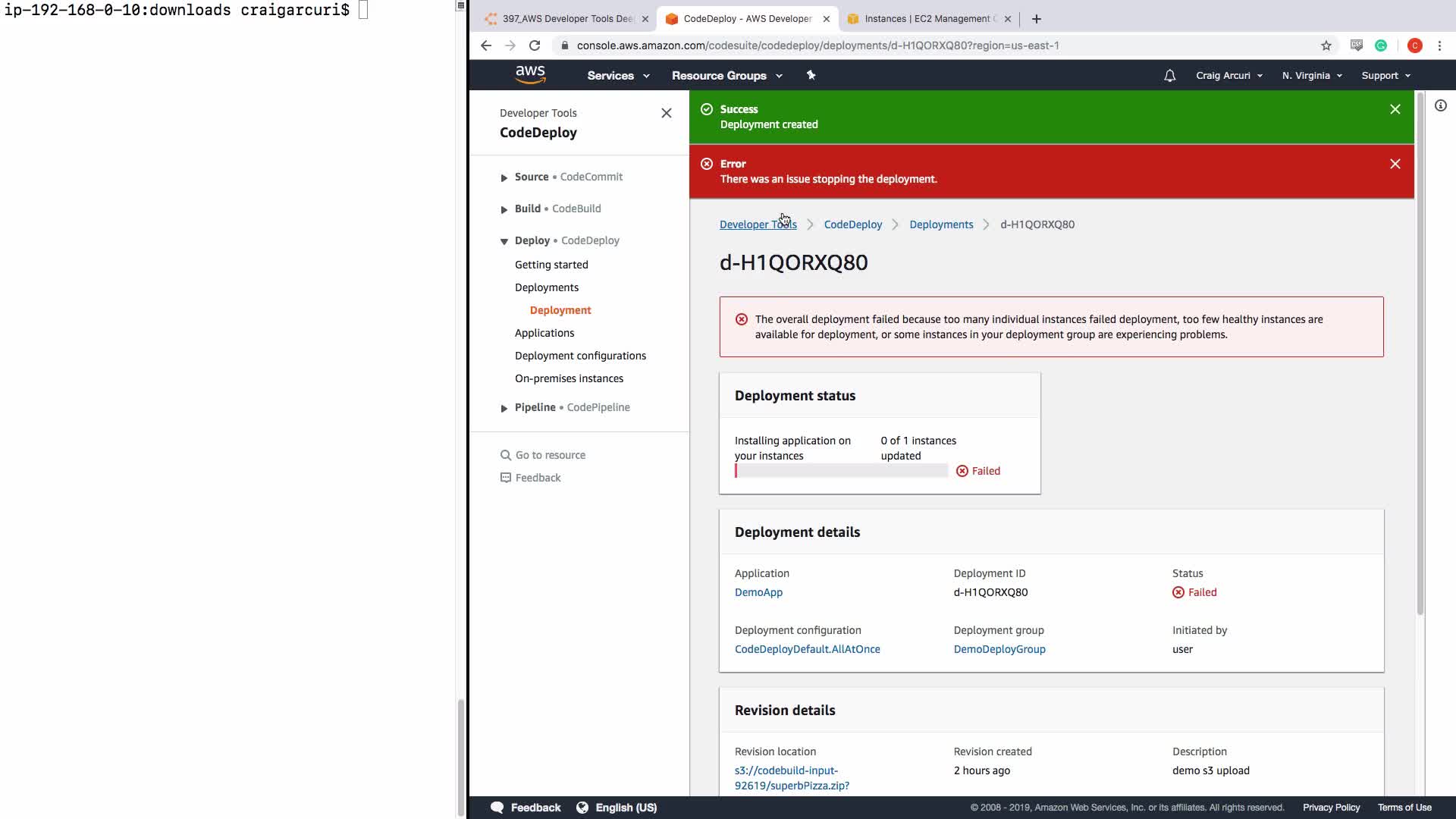Bookmark page with the star icon
This screenshot has height=819, width=1456.
[1326, 45]
